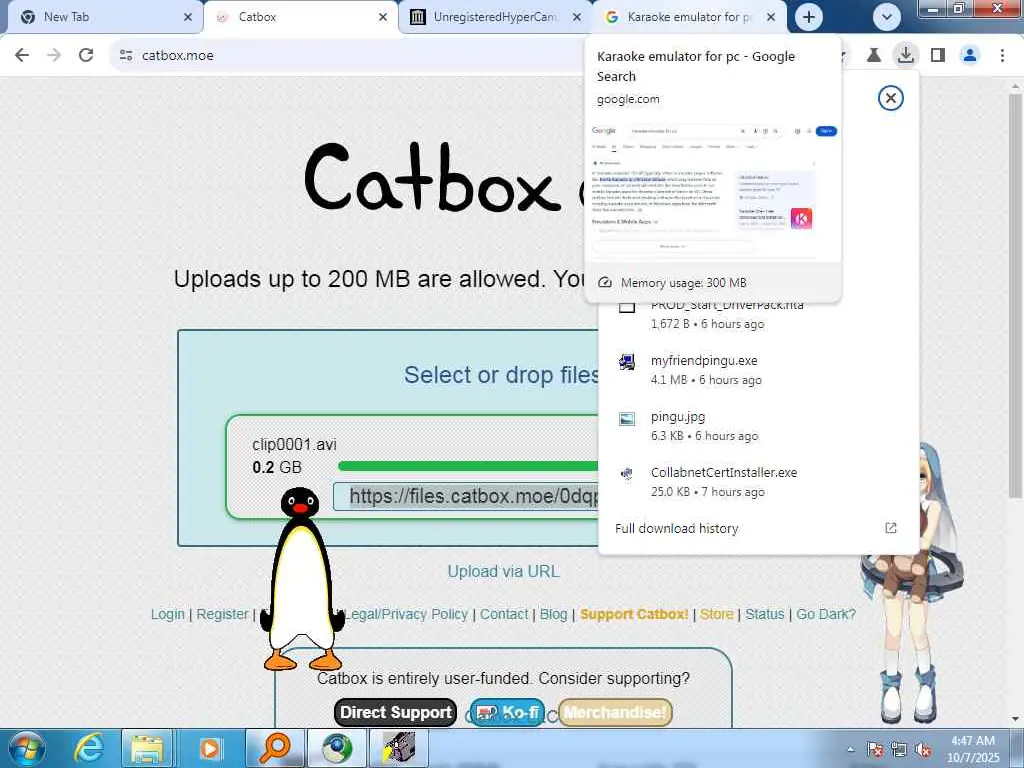Viewport: 1024px width, 768px height.
Task: Open Windows Explorer folder taskbar icon
Action: click(x=148, y=748)
